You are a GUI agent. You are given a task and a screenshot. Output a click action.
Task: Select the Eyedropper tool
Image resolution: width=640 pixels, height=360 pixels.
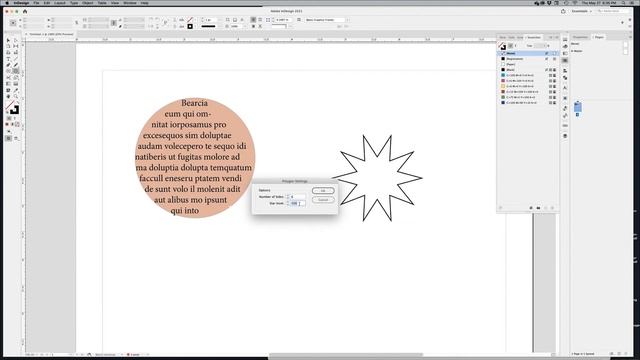tap(16, 90)
